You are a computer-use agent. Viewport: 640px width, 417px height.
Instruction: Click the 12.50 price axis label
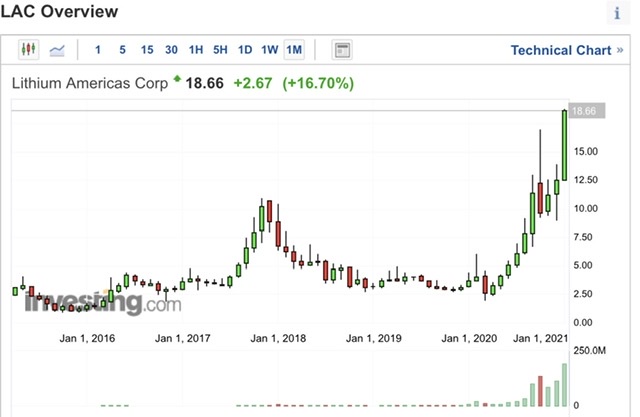pos(586,180)
